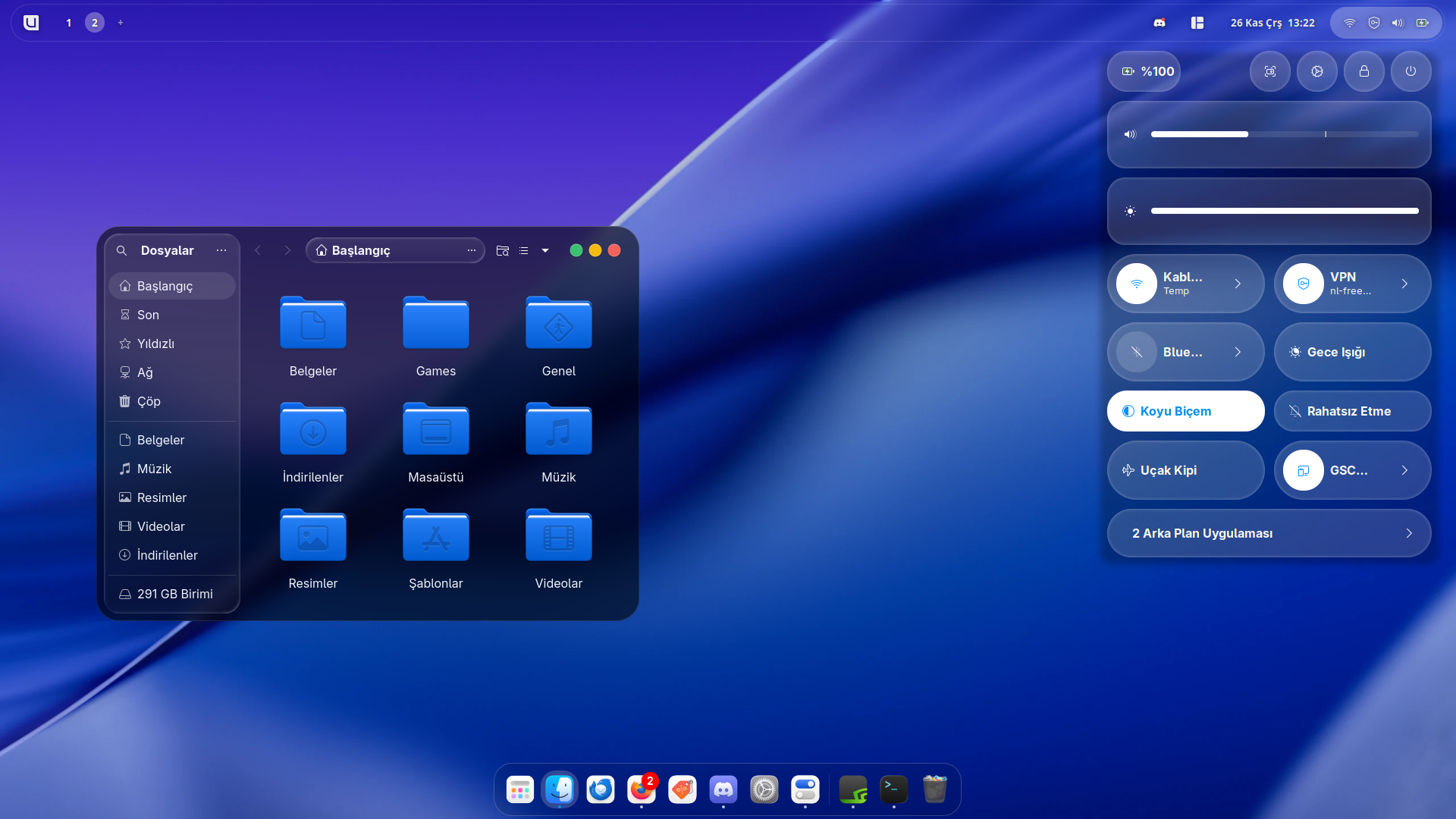The image size is (1456, 819).
Task: Click the search icon in Dosyalar
Action: pyautogui.click(x=121, y=250)
